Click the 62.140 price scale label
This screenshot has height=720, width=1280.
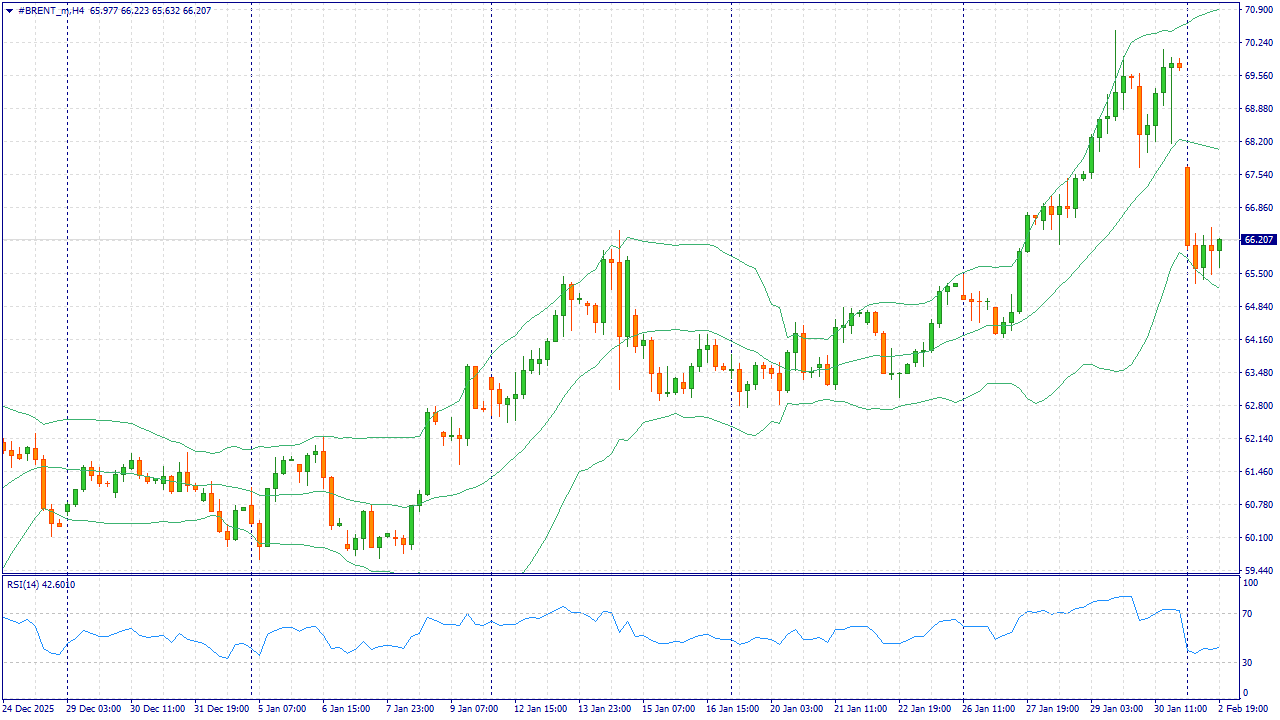1257,439
